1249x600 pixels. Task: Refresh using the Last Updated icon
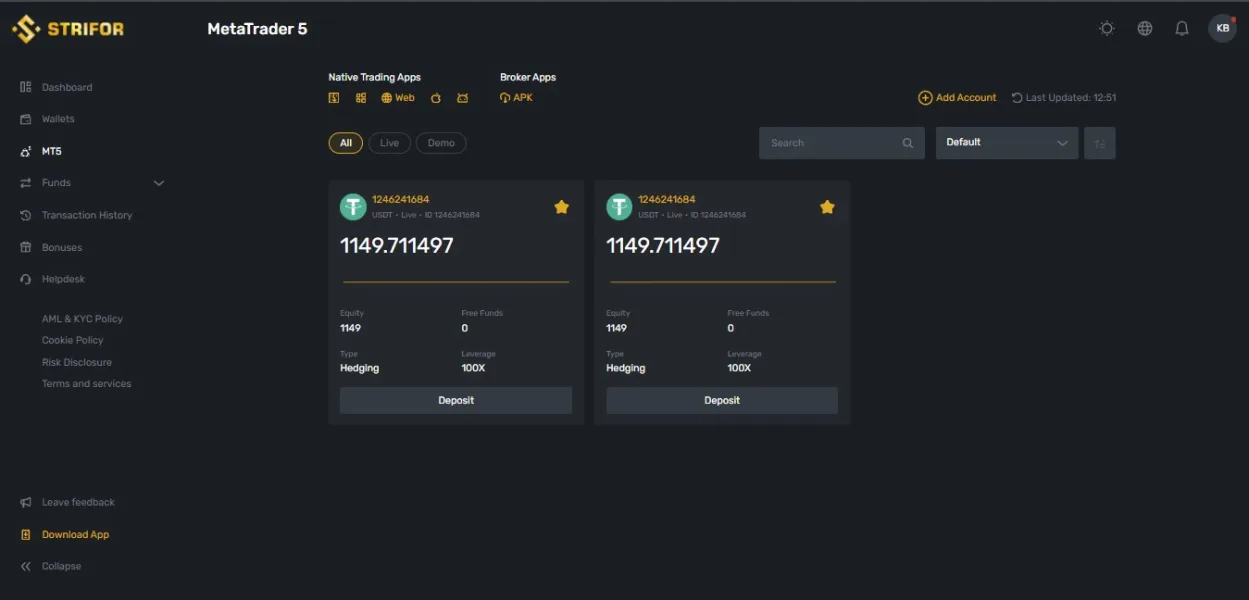point(1017,98)
